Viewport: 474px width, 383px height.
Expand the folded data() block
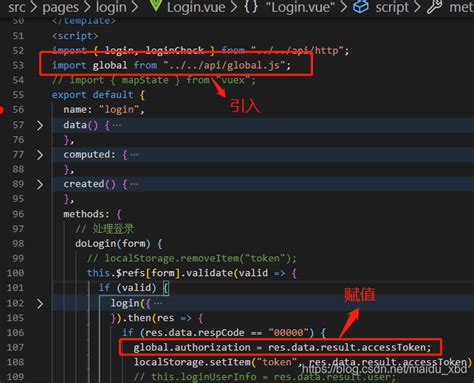tap(40, 125)
